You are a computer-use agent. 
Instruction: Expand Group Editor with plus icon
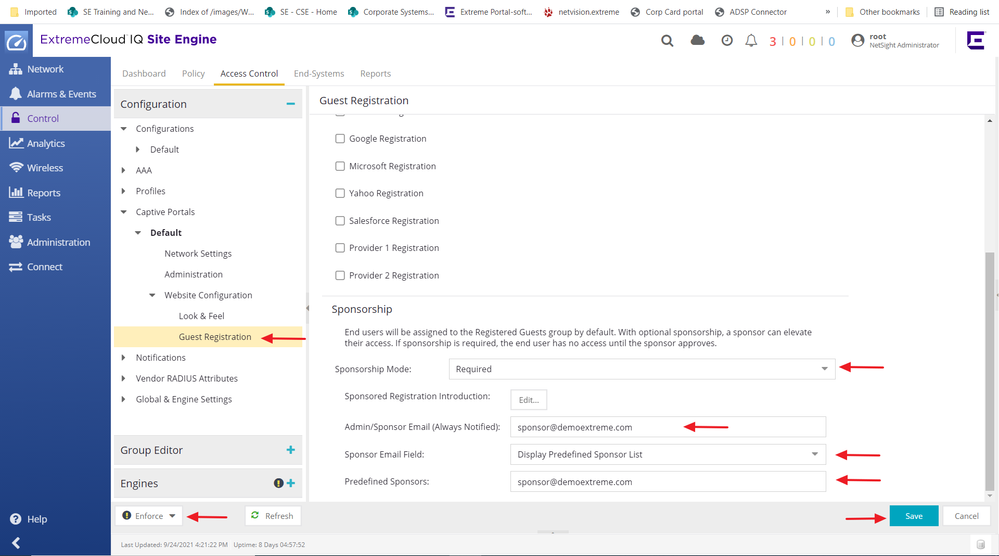[x=291, y=450]
